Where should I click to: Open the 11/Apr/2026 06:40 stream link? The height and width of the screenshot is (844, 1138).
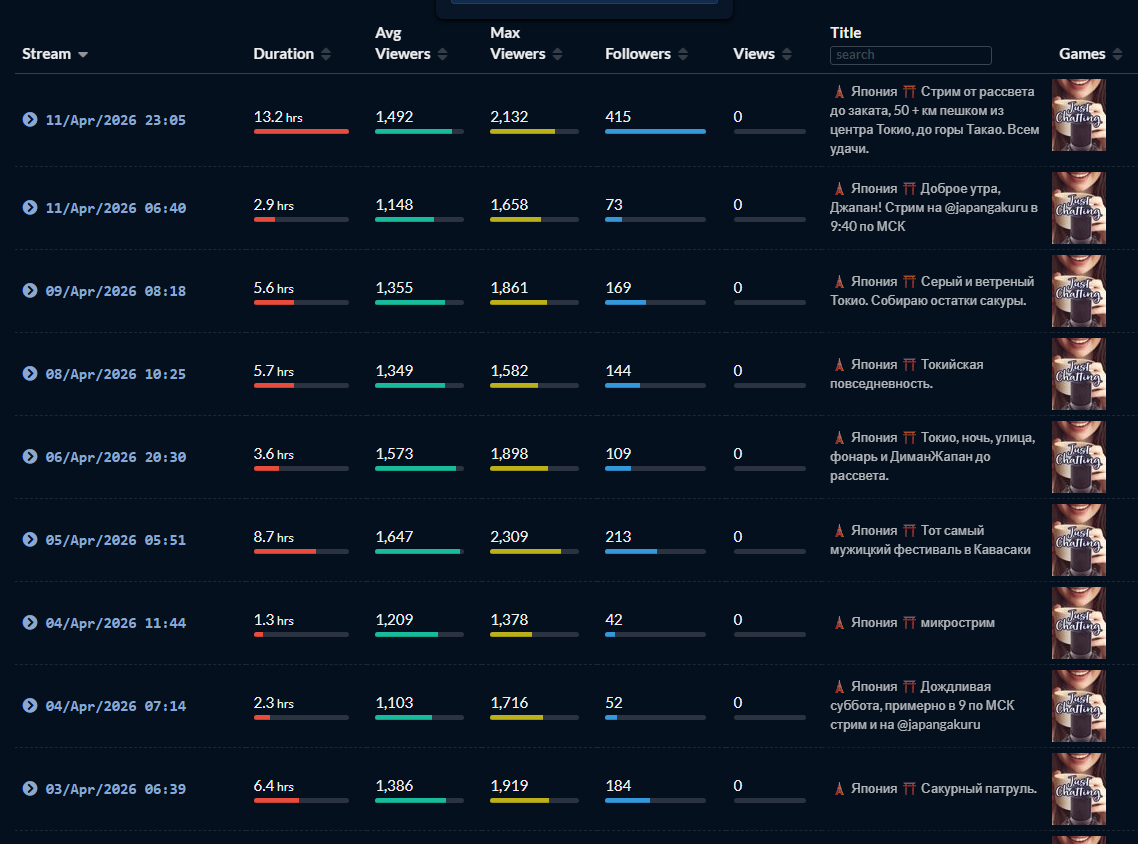115,208
